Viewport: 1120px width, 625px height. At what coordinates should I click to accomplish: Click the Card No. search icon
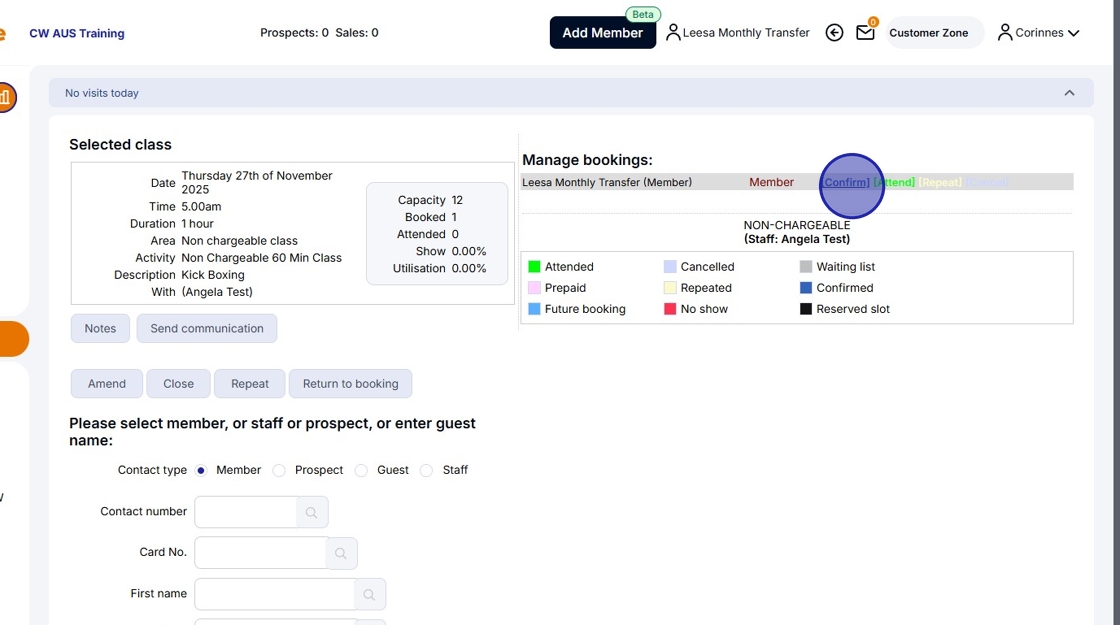[341, 553]
